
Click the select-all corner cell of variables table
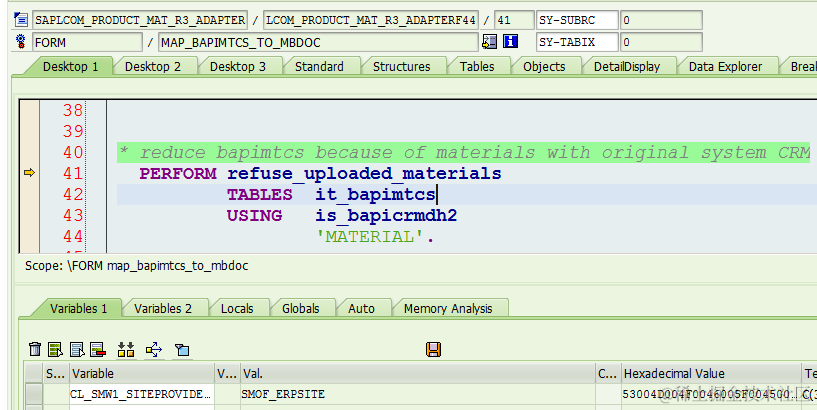coord(34,374)
